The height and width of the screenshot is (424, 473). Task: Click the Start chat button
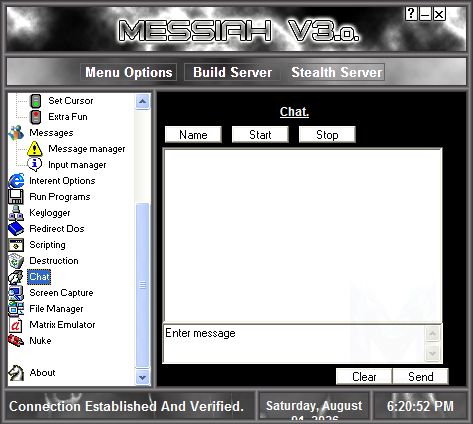coord(260,135)
